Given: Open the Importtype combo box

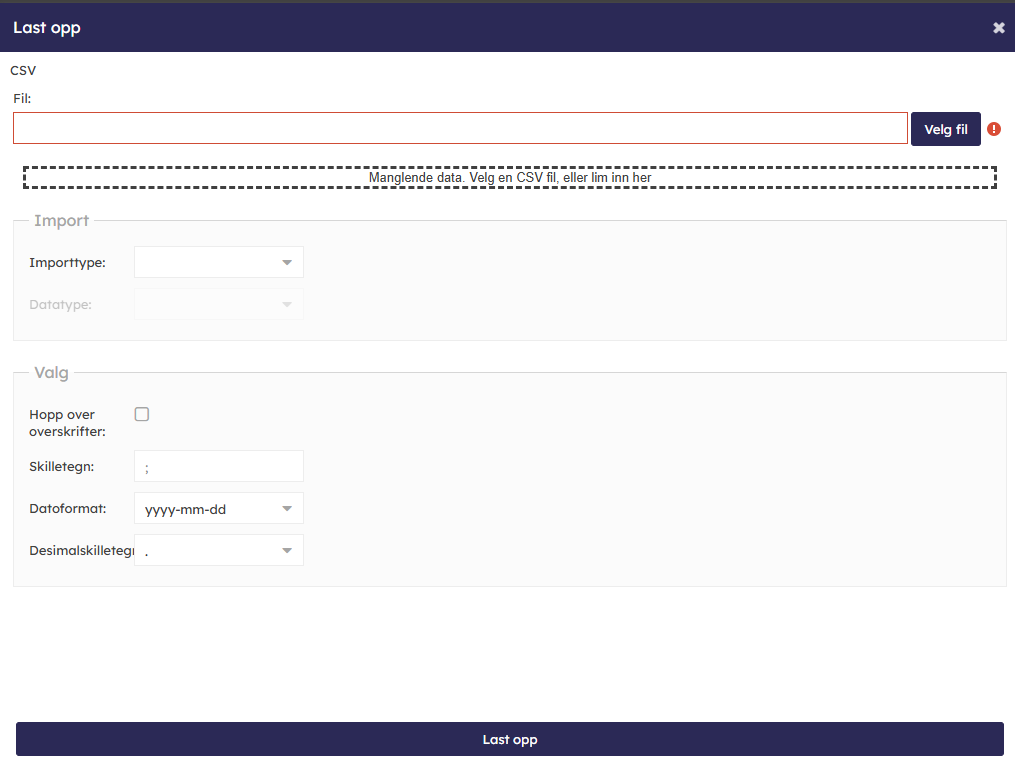Looking at the screenshot, I should click(208, 263).
